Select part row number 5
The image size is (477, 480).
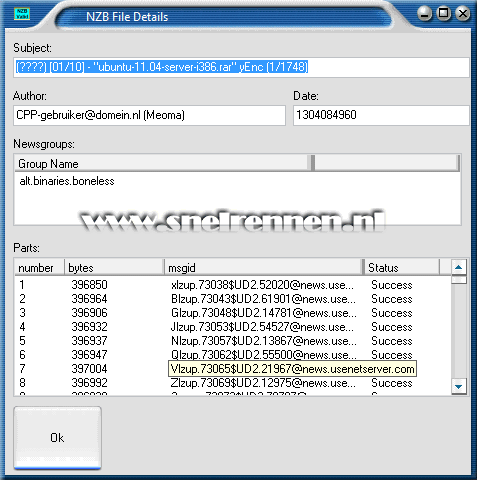point(232,341)
